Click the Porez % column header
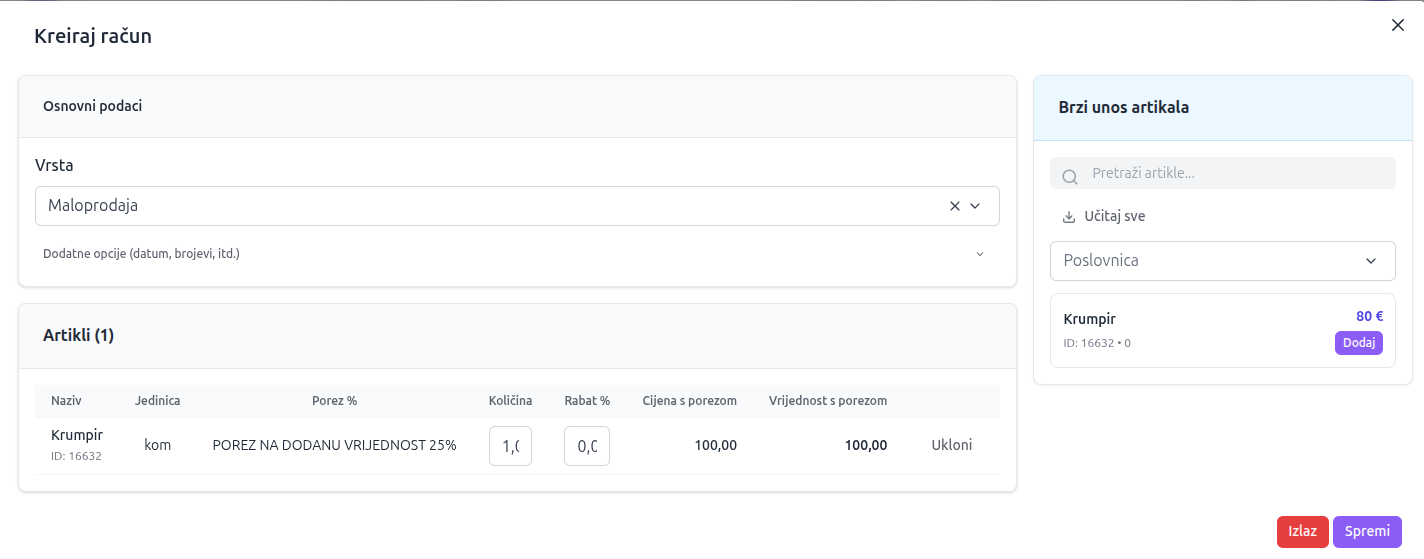Viewport: 1424px width, 559px height. point(334,401)
